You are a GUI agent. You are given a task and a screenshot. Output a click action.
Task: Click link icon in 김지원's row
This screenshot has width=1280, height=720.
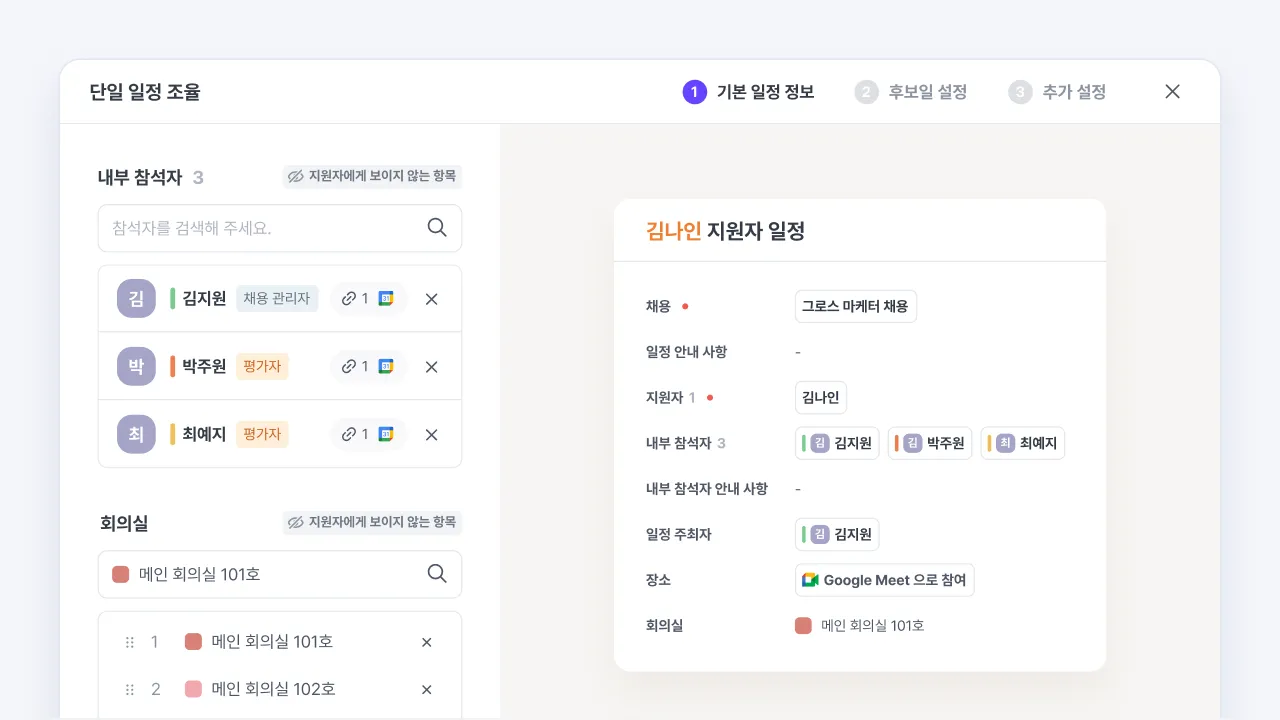pyautogui.click(x=349, y=298)
